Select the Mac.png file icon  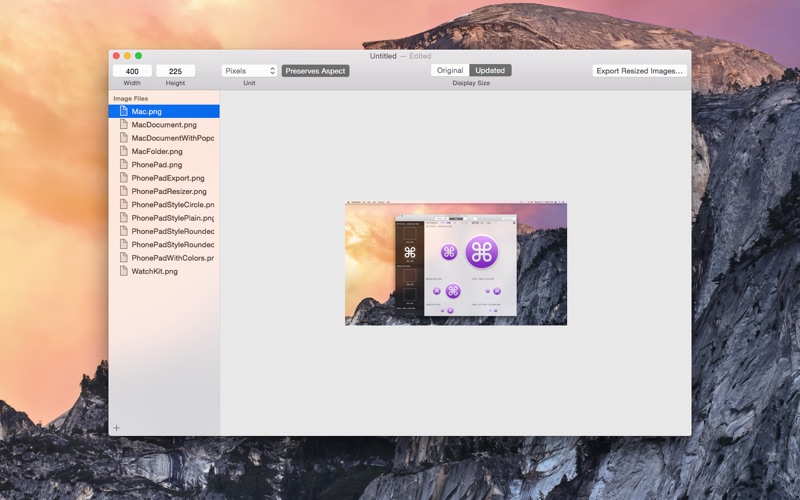click(123, 111)
